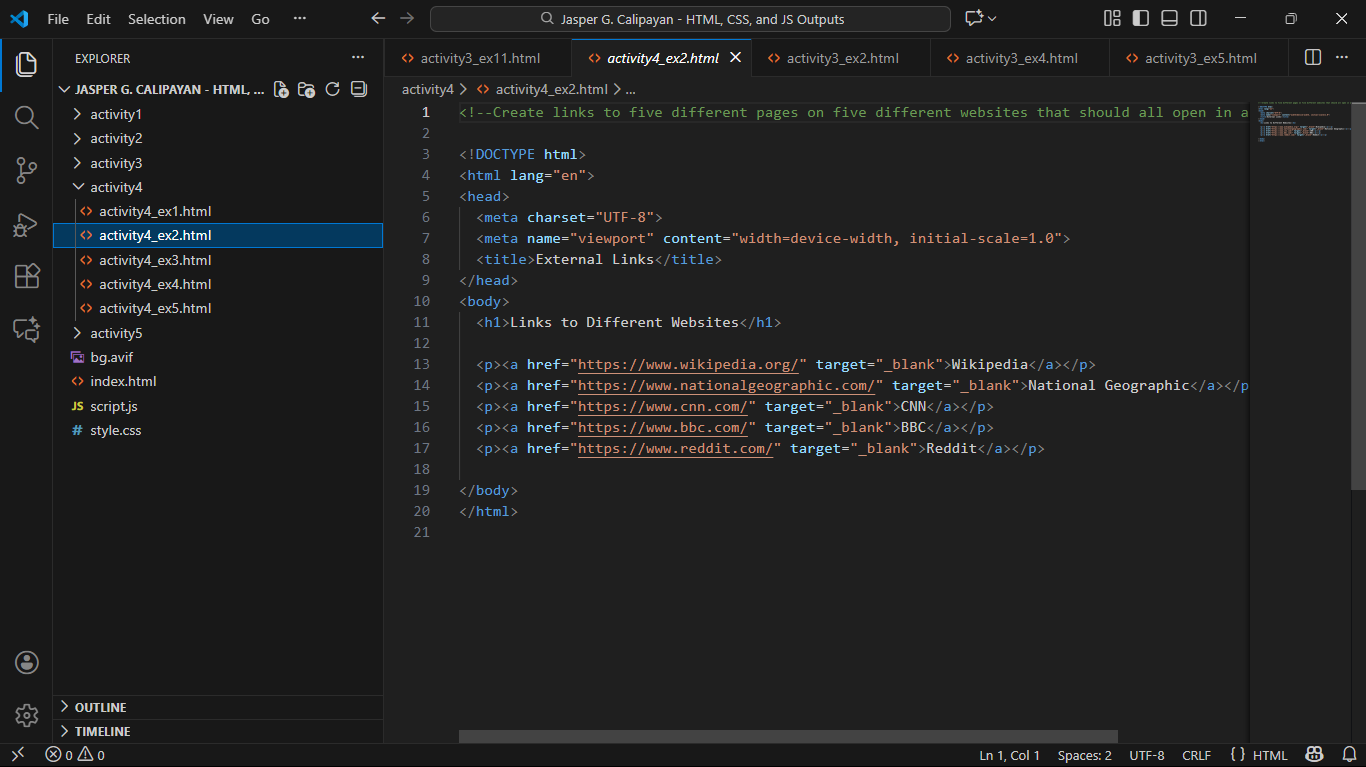Toggle the secondary side bar layout button
This screenshot has height=767, width=1366.
(1198, 19)
